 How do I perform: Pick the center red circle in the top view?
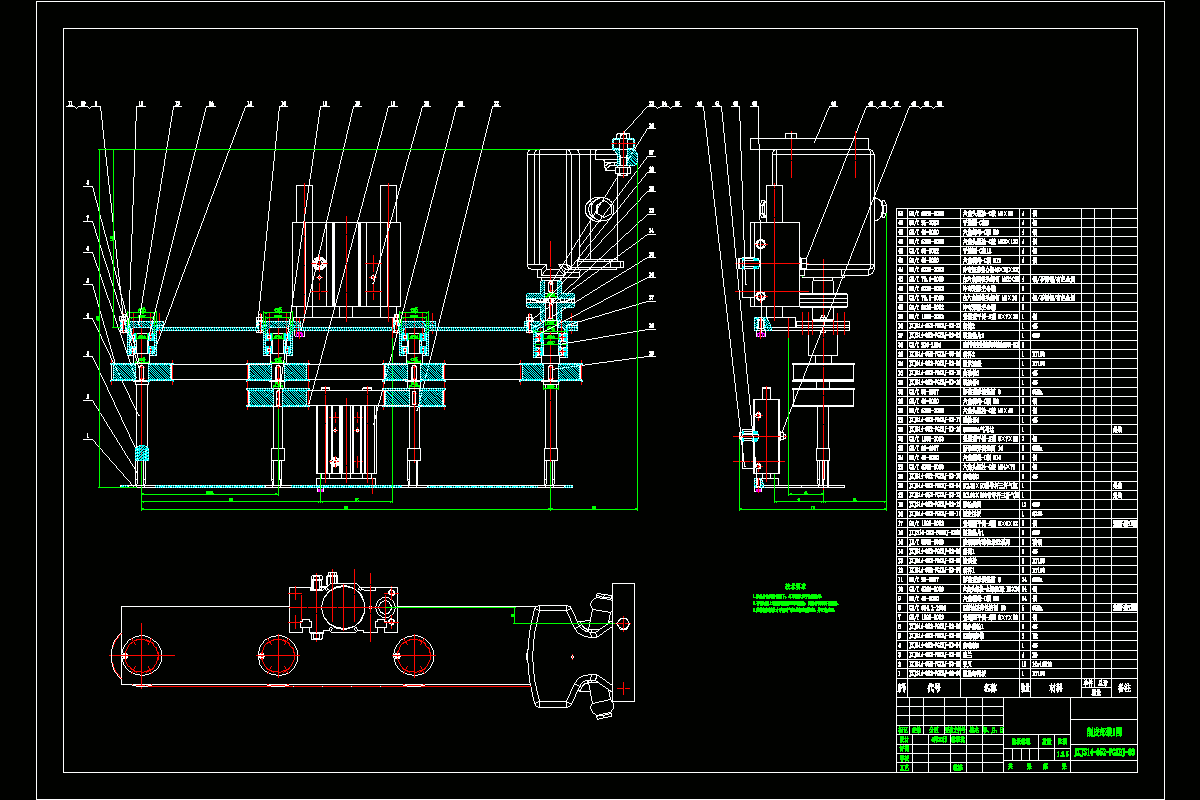pyautogui.click(x=277, y=655)
